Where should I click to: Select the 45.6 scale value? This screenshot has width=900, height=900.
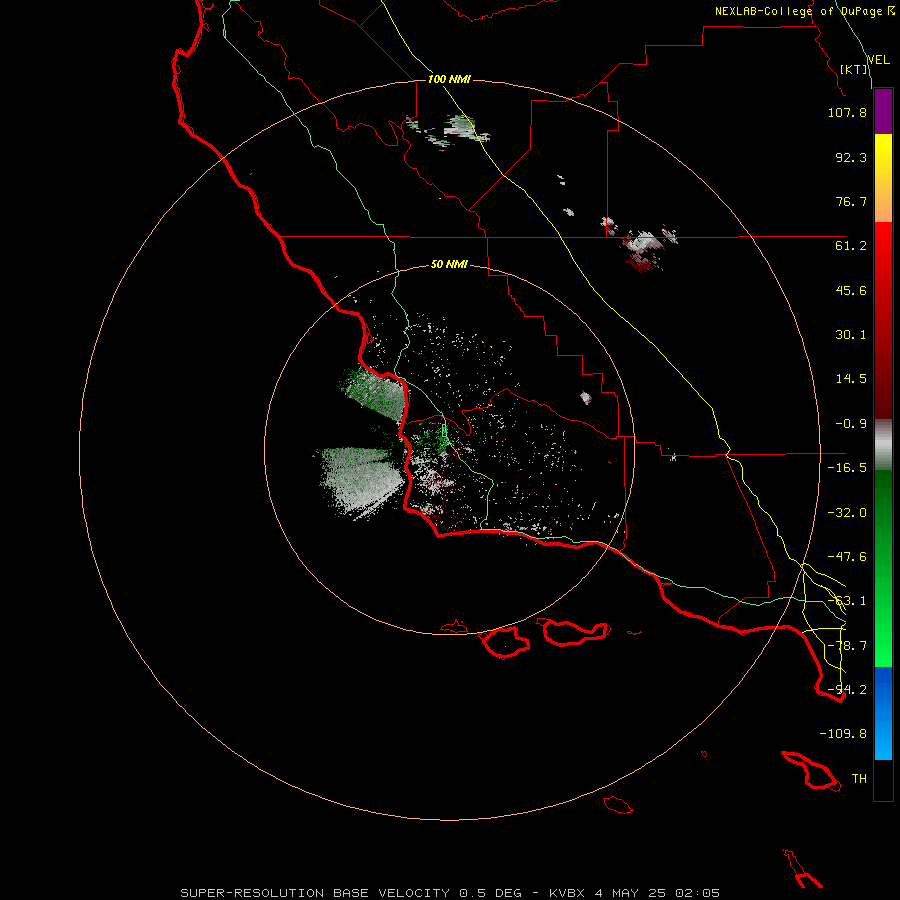tap(851, 290)
